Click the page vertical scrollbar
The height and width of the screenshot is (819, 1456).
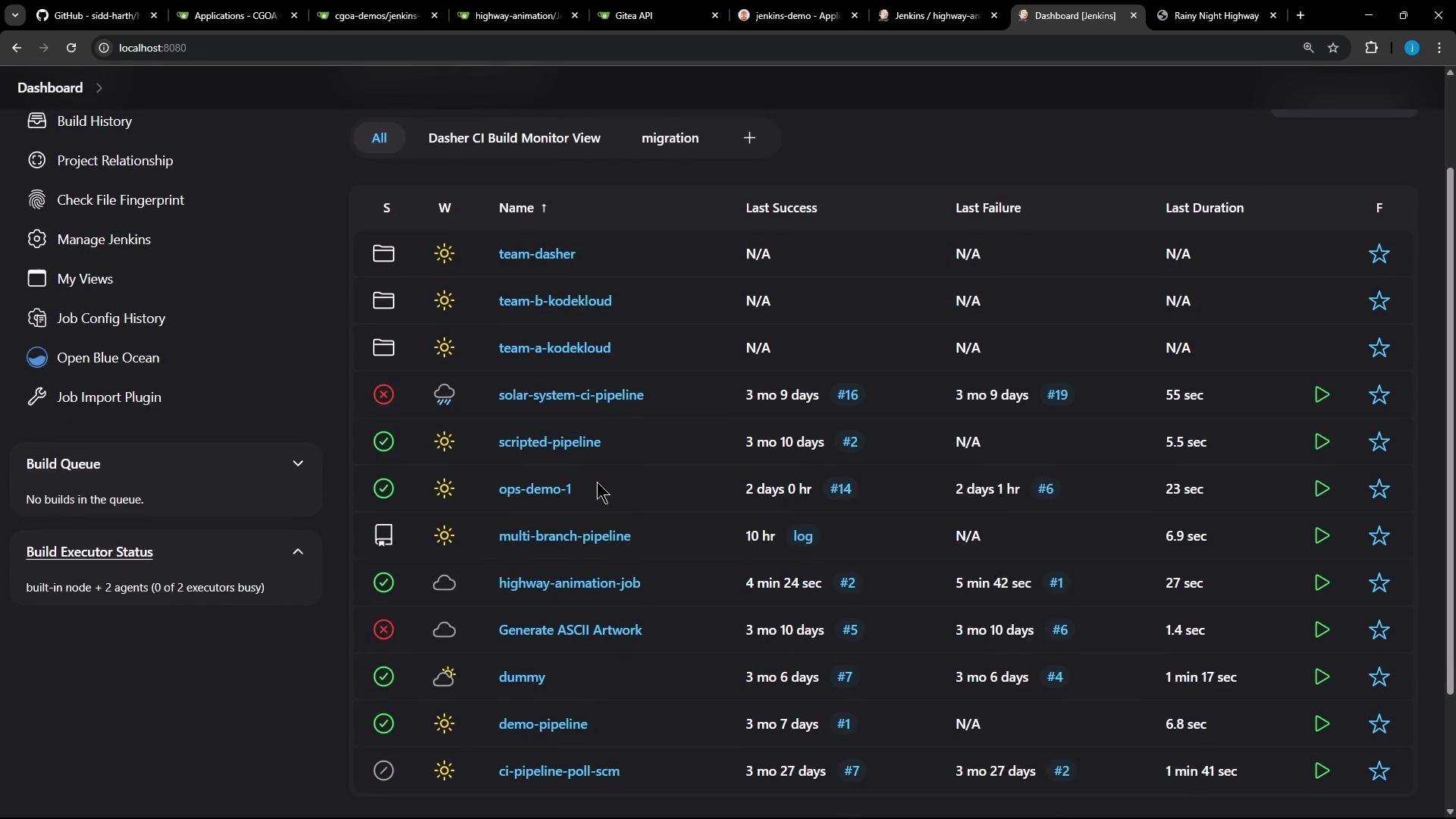click(1450, 431)
